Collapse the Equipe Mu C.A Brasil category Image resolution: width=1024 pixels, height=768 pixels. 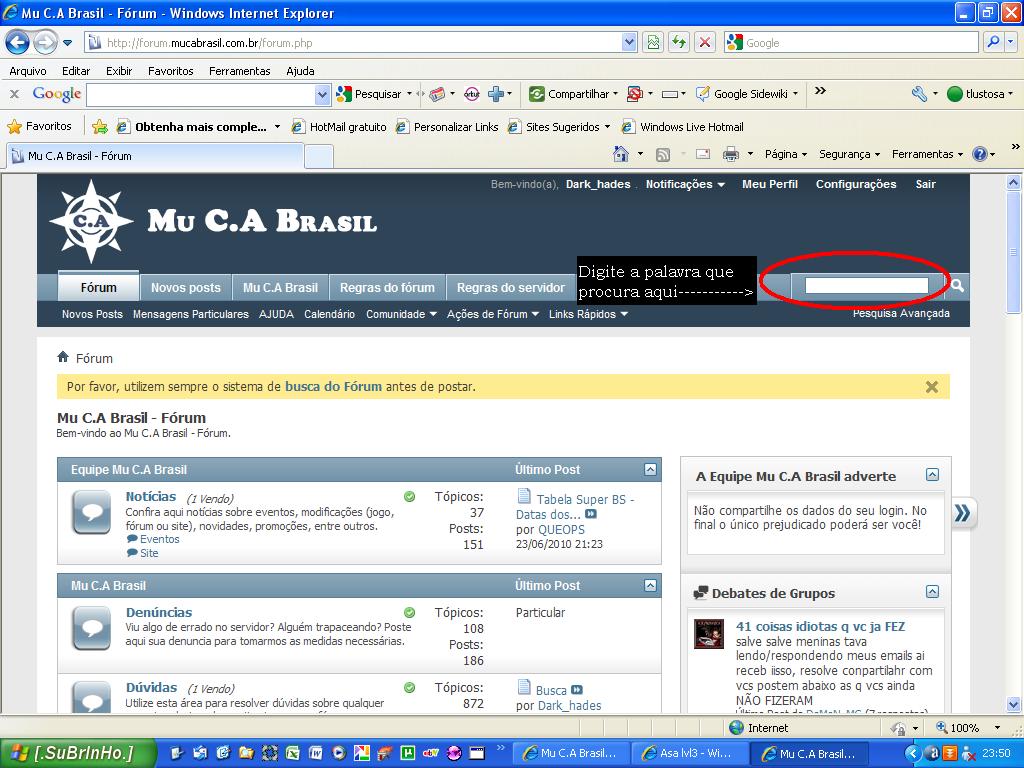[x=650, y=469]
